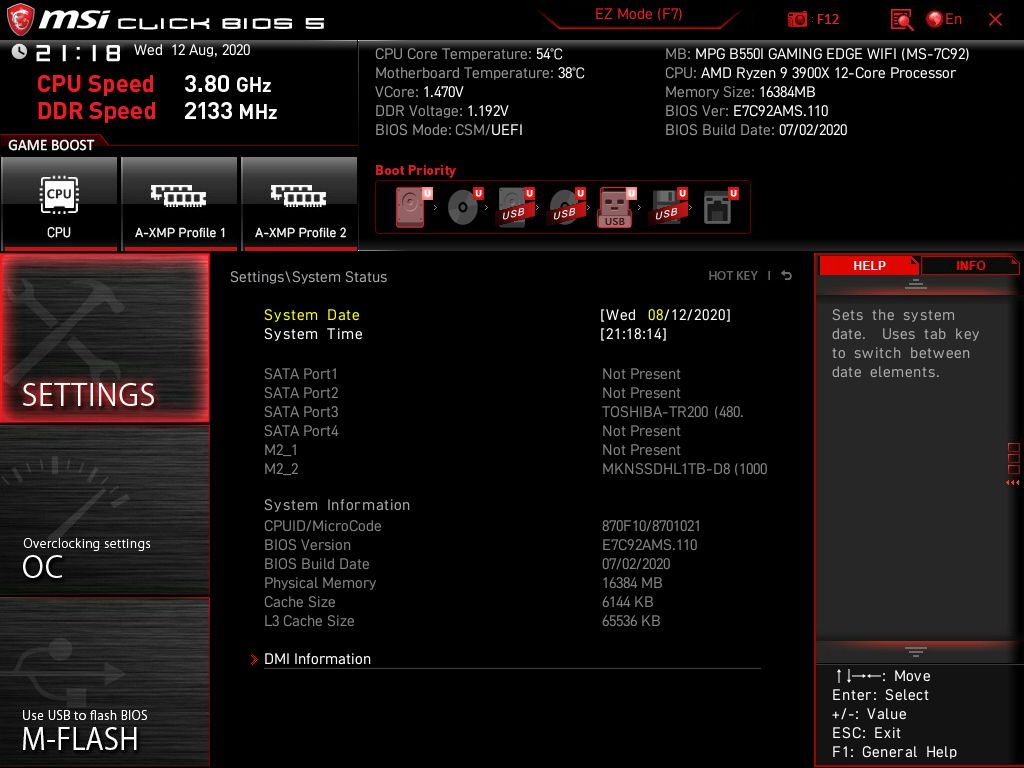Image resolution: width=1024 pixels, height=768 pixels.
Task: Enable CPU Game Boost
Action: point(59,203)
